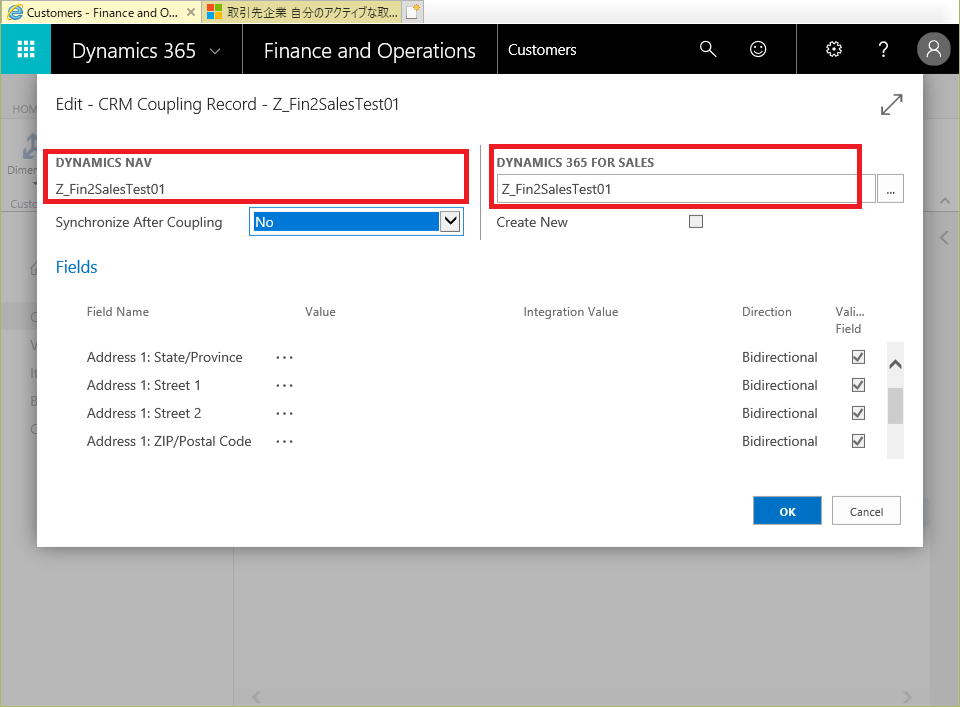Click the Customers breadcrumb in header

point(542,50)
